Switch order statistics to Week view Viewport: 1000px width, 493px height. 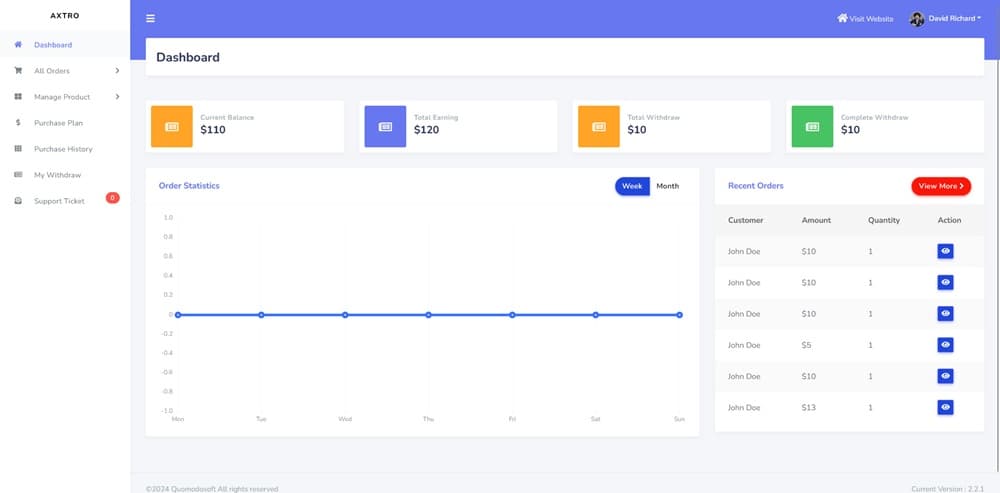(632, 186)
